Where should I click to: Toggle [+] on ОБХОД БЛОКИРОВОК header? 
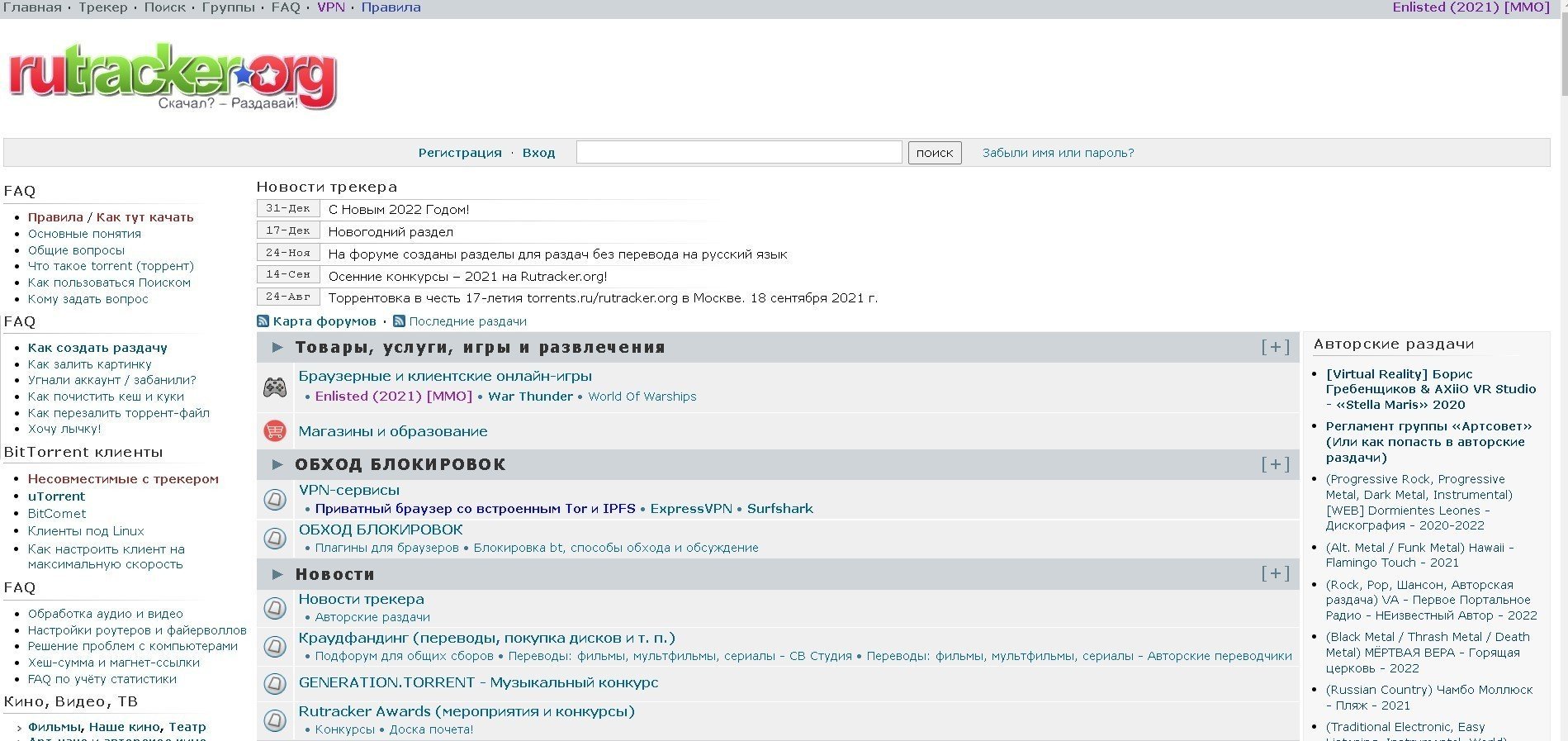(x=1275, y=464)
